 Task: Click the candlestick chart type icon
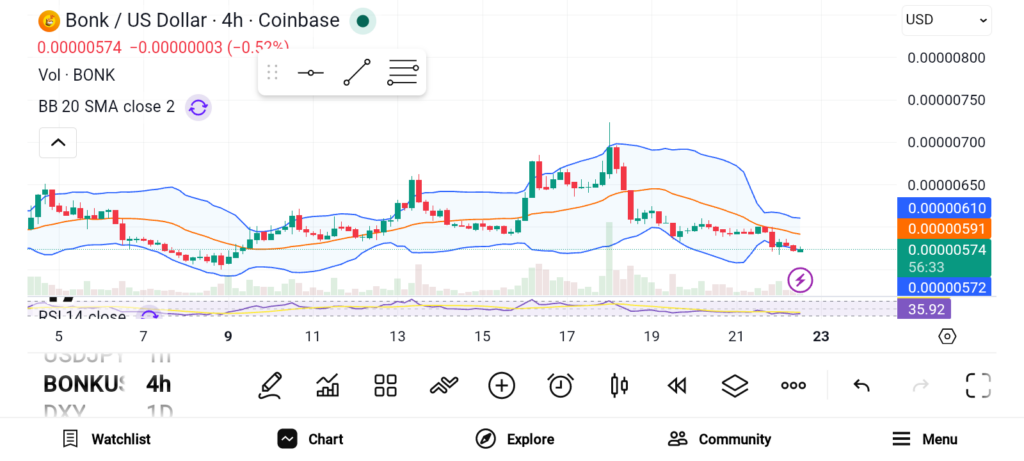(x=619, y=385)
